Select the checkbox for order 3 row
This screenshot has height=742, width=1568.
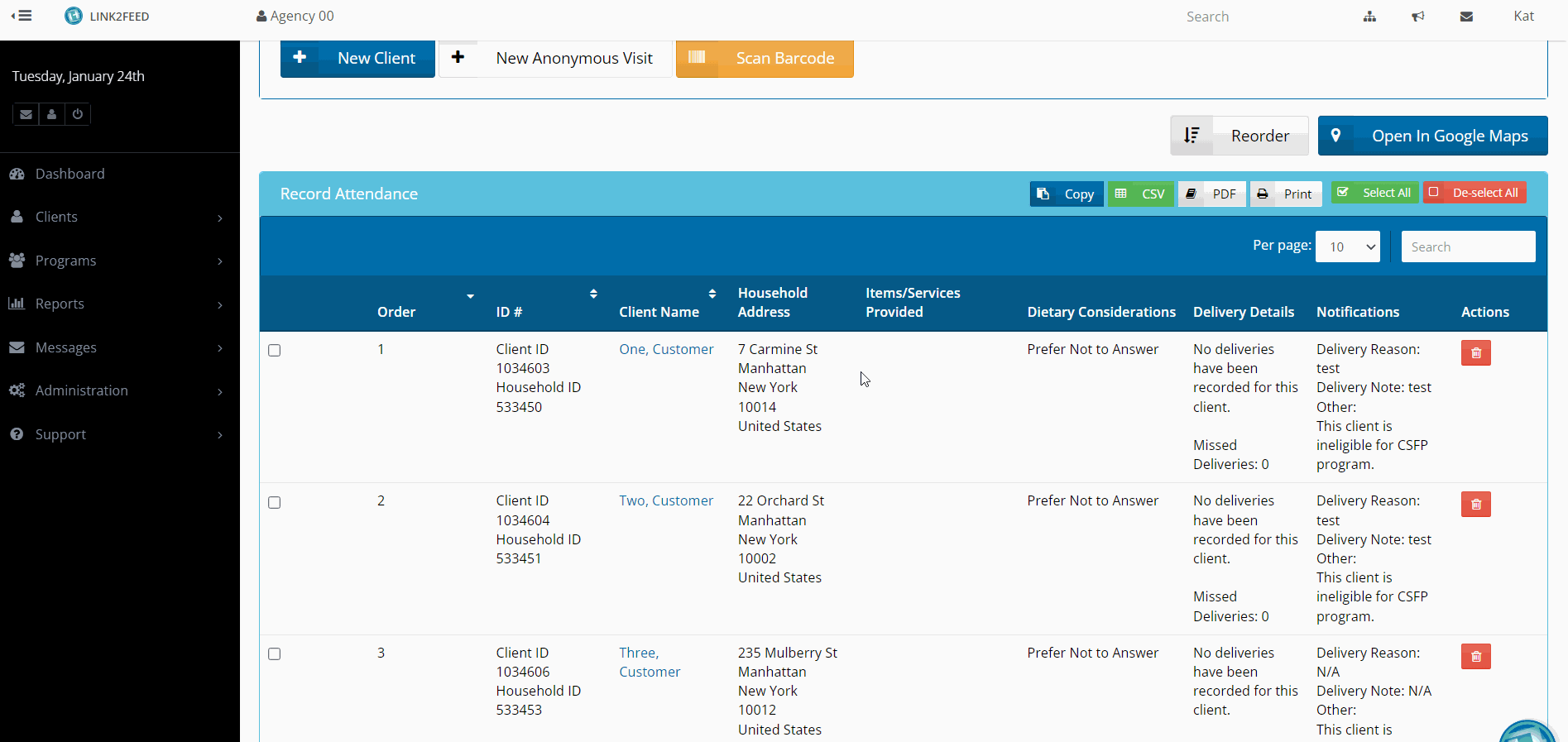click(275, 654)
